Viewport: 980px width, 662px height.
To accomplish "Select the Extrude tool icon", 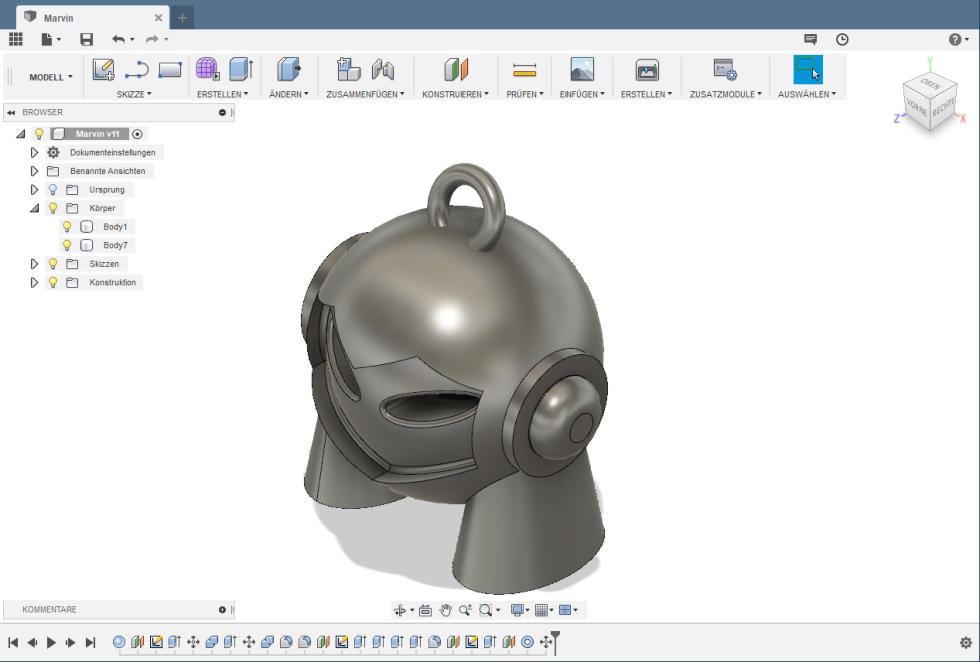I will [x=241, y=69].
